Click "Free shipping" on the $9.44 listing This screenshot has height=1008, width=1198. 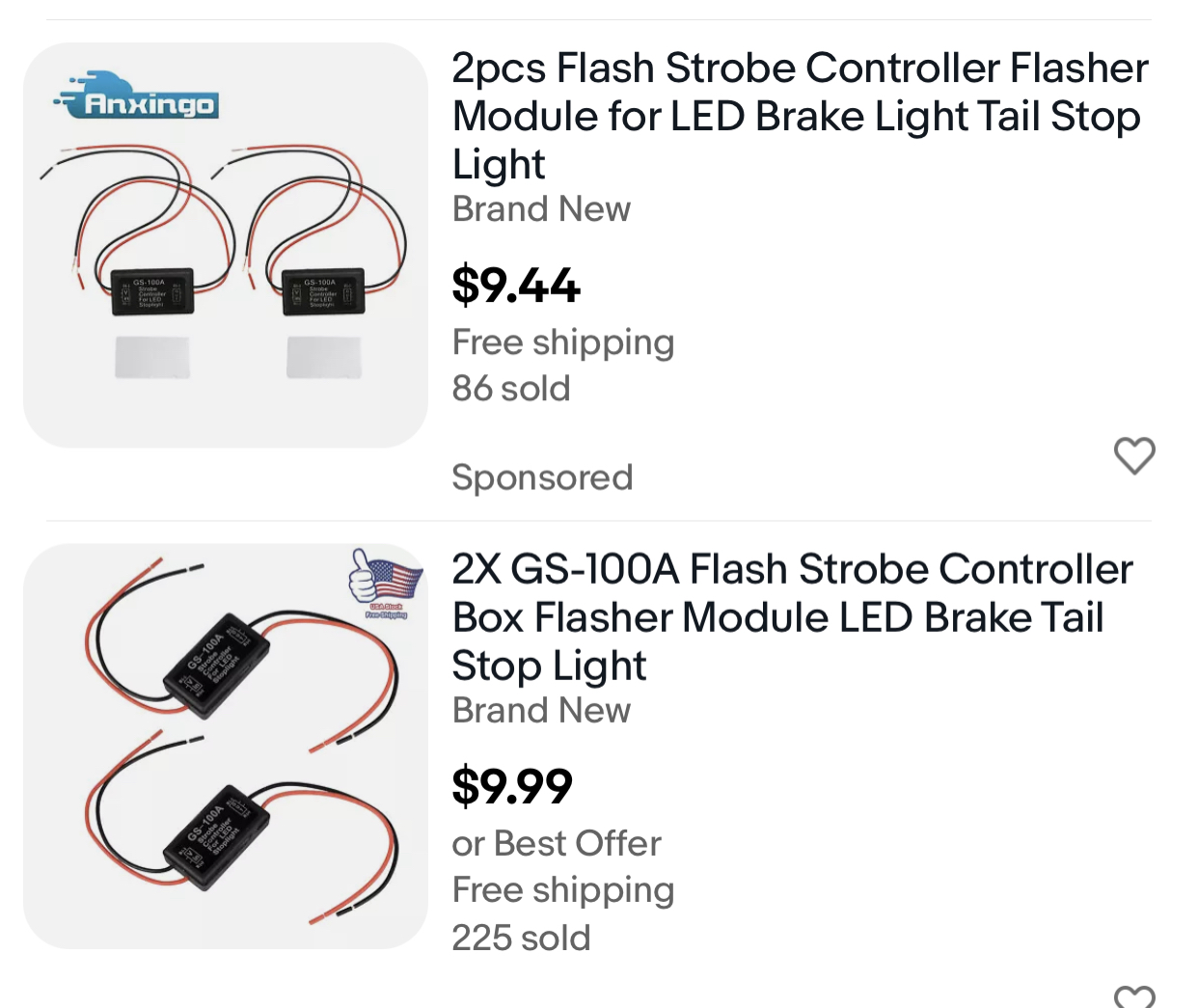563,342
